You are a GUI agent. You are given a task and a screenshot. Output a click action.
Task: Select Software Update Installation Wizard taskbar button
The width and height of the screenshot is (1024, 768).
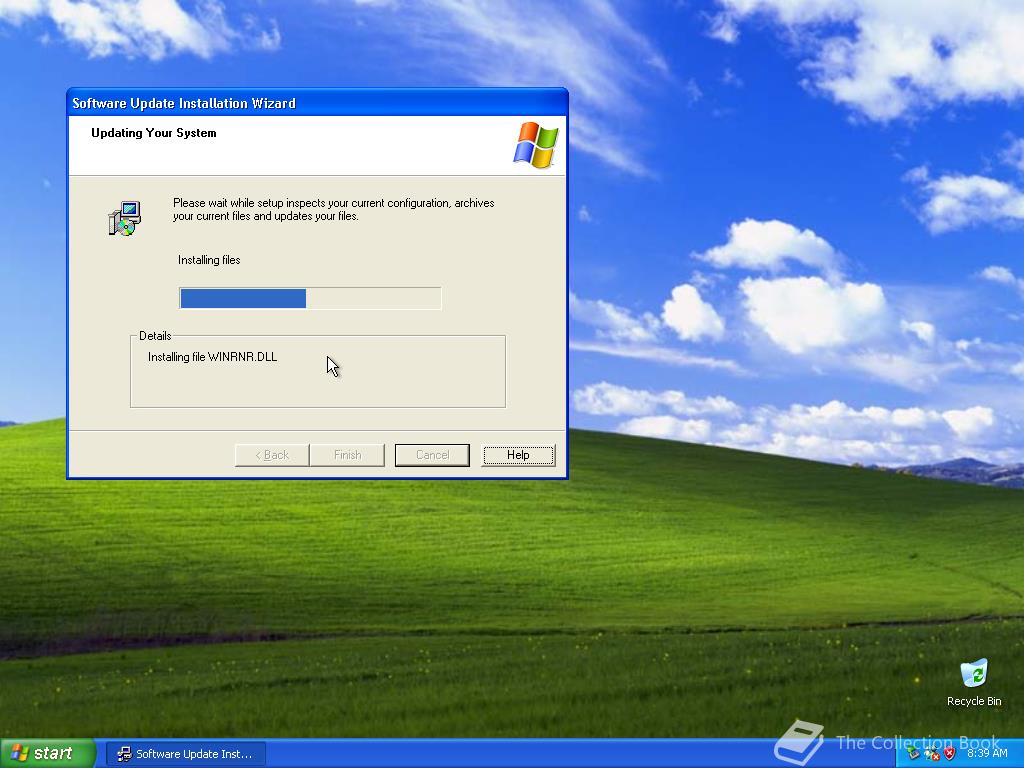pos(186,754)
